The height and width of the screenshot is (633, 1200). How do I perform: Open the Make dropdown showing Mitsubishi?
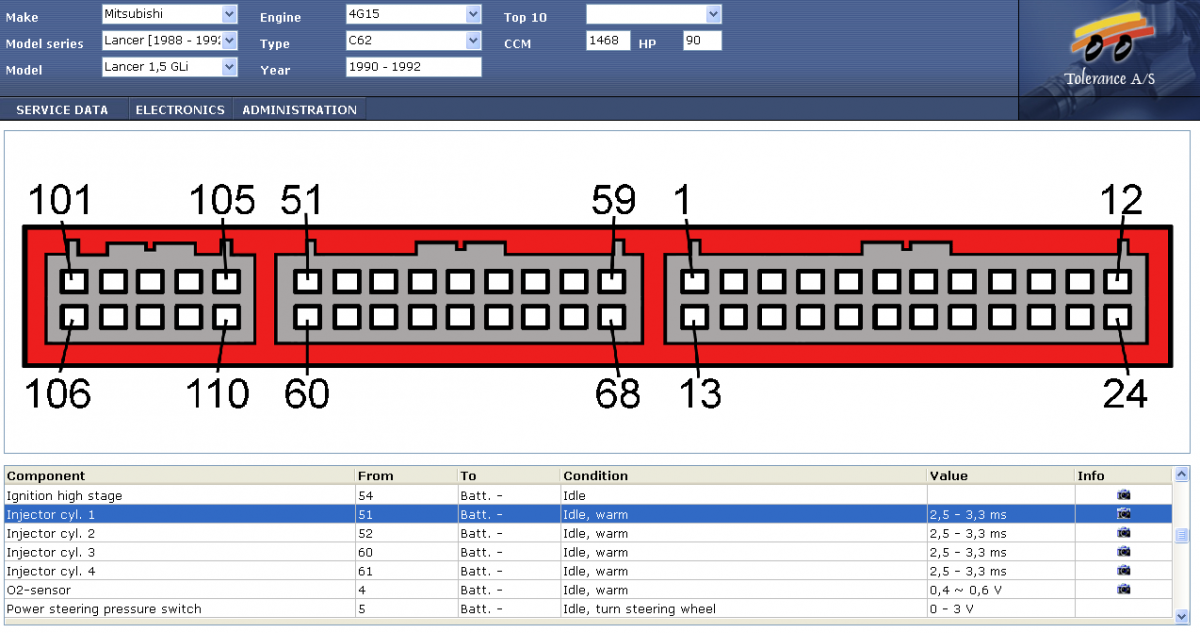[170, 14]
